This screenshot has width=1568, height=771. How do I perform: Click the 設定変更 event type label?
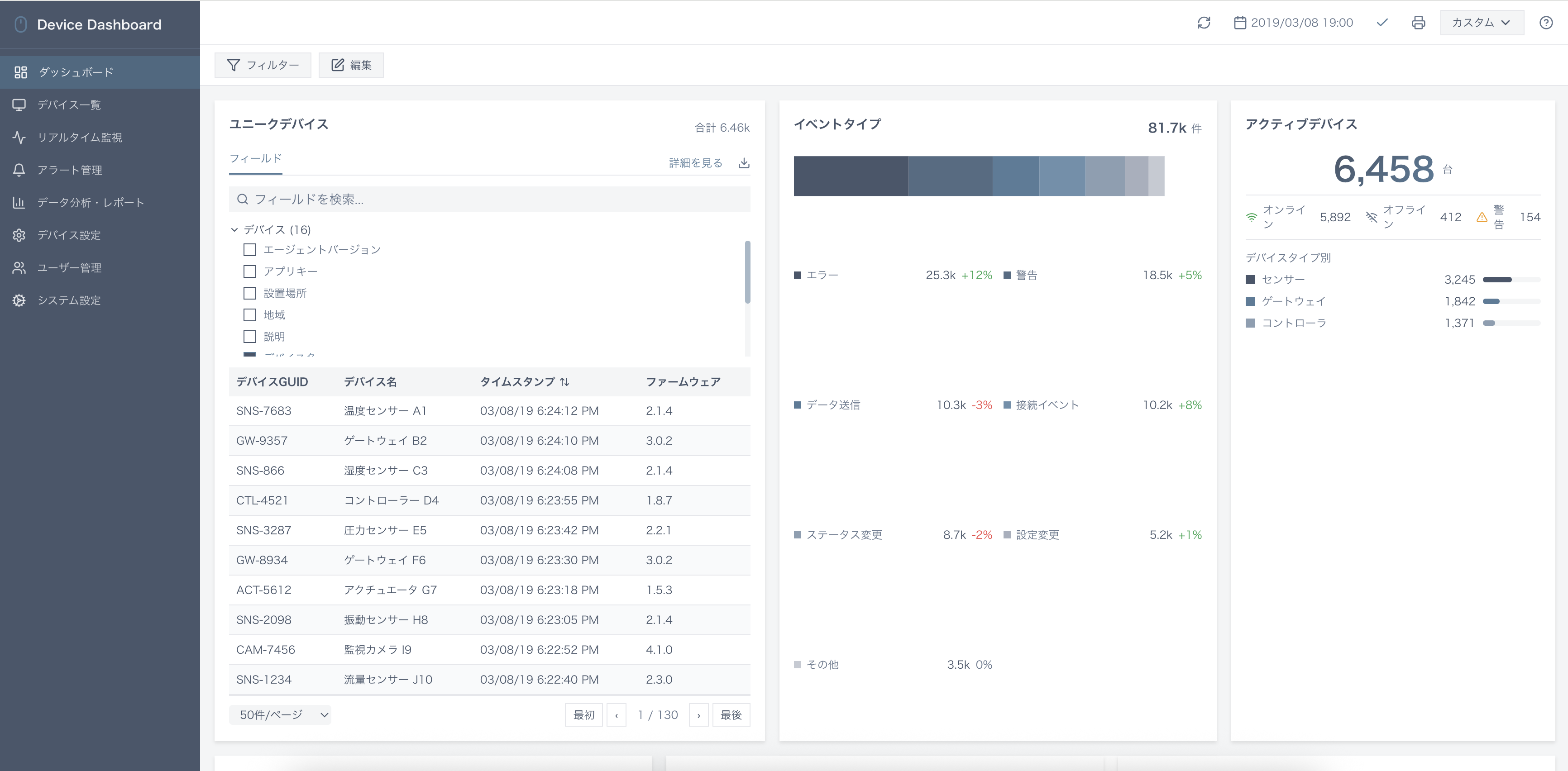(1037, 535)
